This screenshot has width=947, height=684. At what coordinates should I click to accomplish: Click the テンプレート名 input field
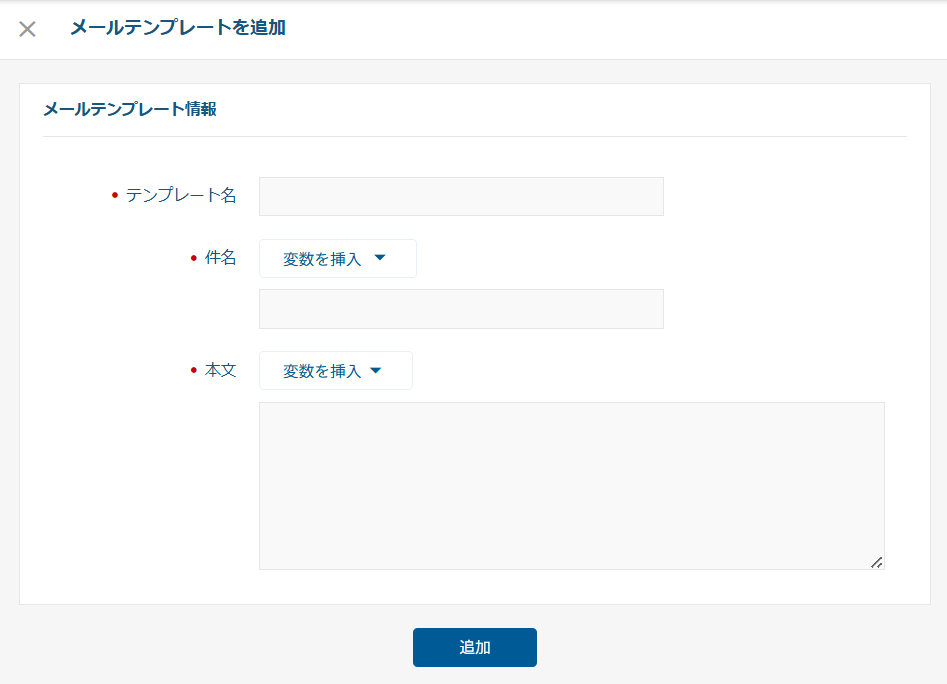461,196
